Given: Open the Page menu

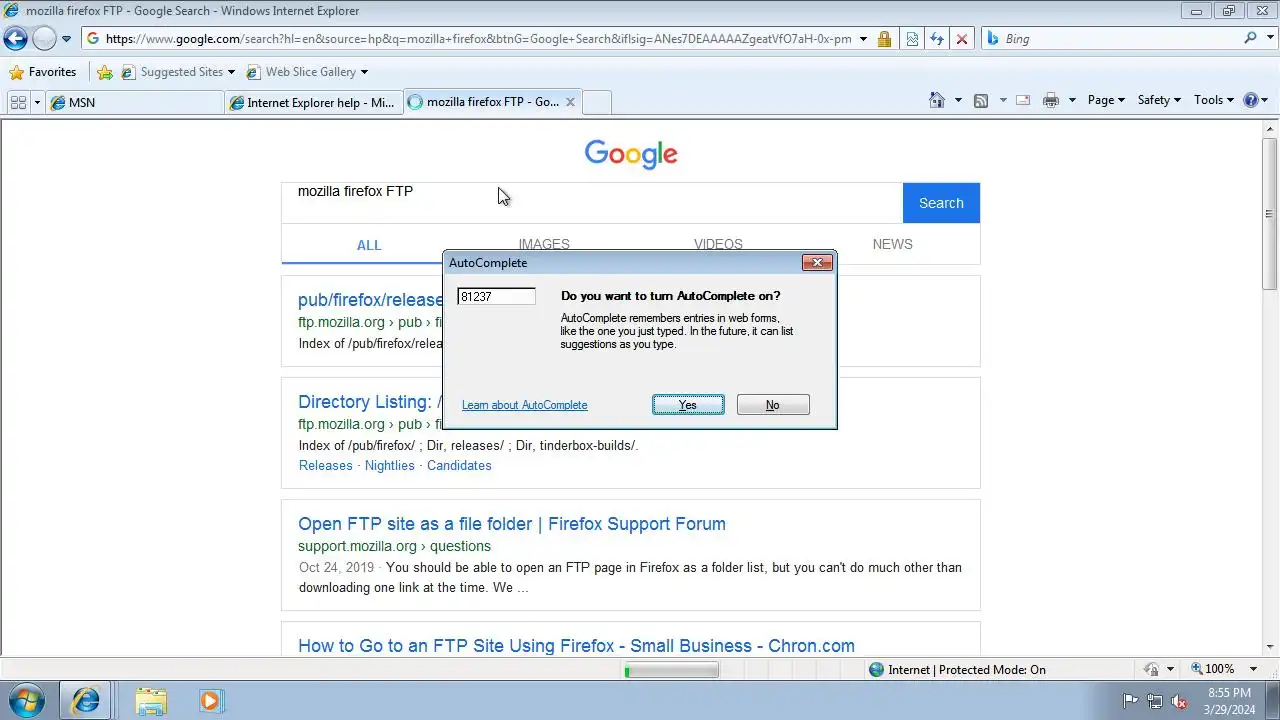Looking at the screenshot, I should (1106, 100).
